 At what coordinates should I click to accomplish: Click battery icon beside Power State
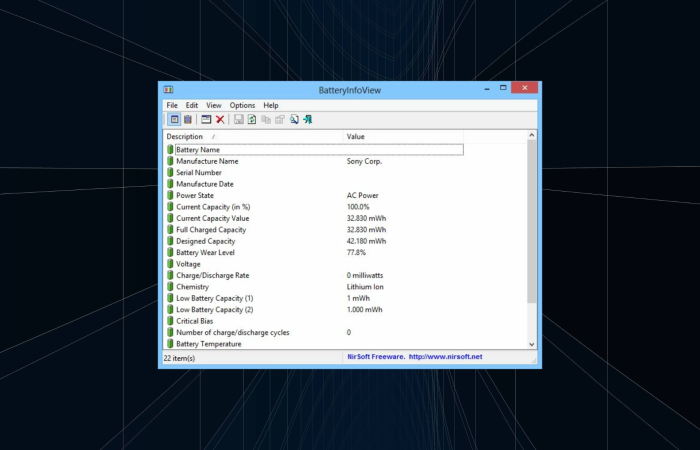coord(170,195)
